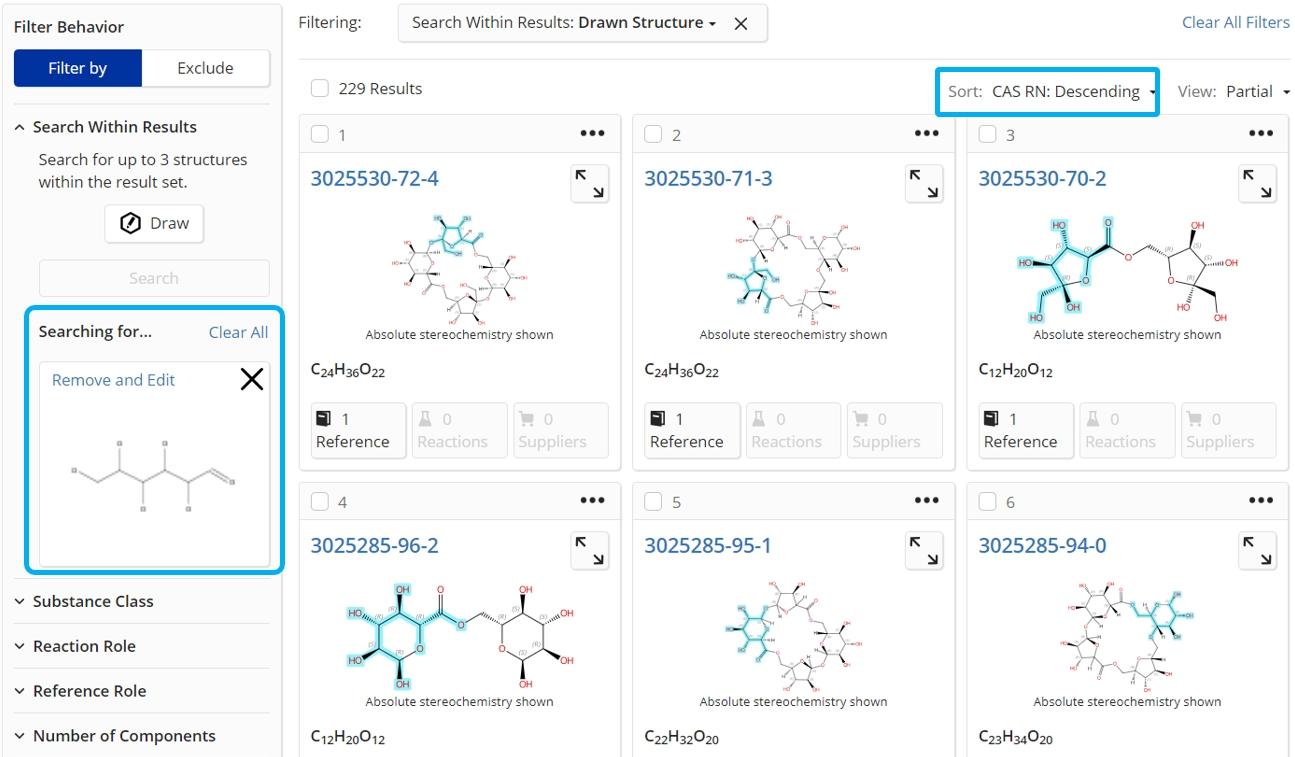
Task: Tick the select-all 229 Results checkbox
Action: pyautogui.click(x=320, y=89)
